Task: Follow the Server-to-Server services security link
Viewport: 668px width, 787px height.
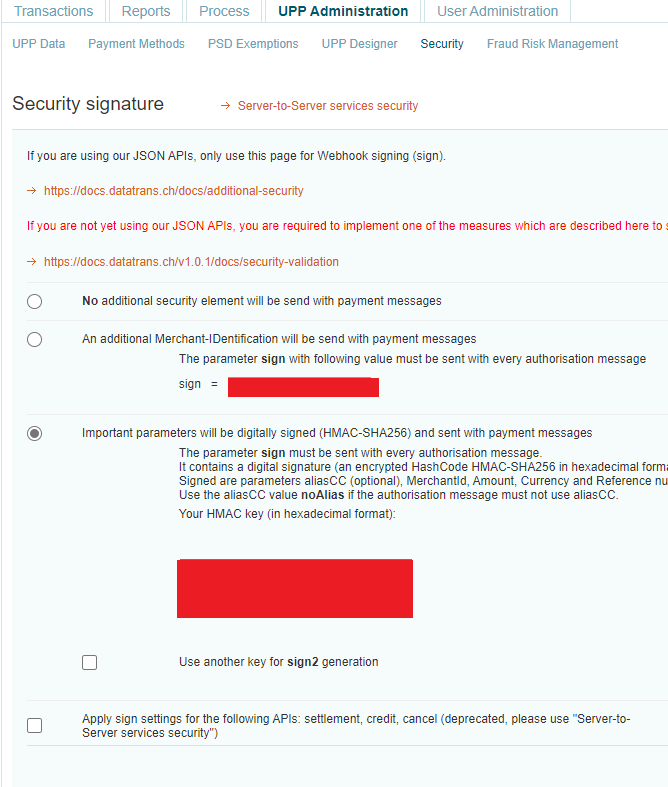Action: pos(327,106)
